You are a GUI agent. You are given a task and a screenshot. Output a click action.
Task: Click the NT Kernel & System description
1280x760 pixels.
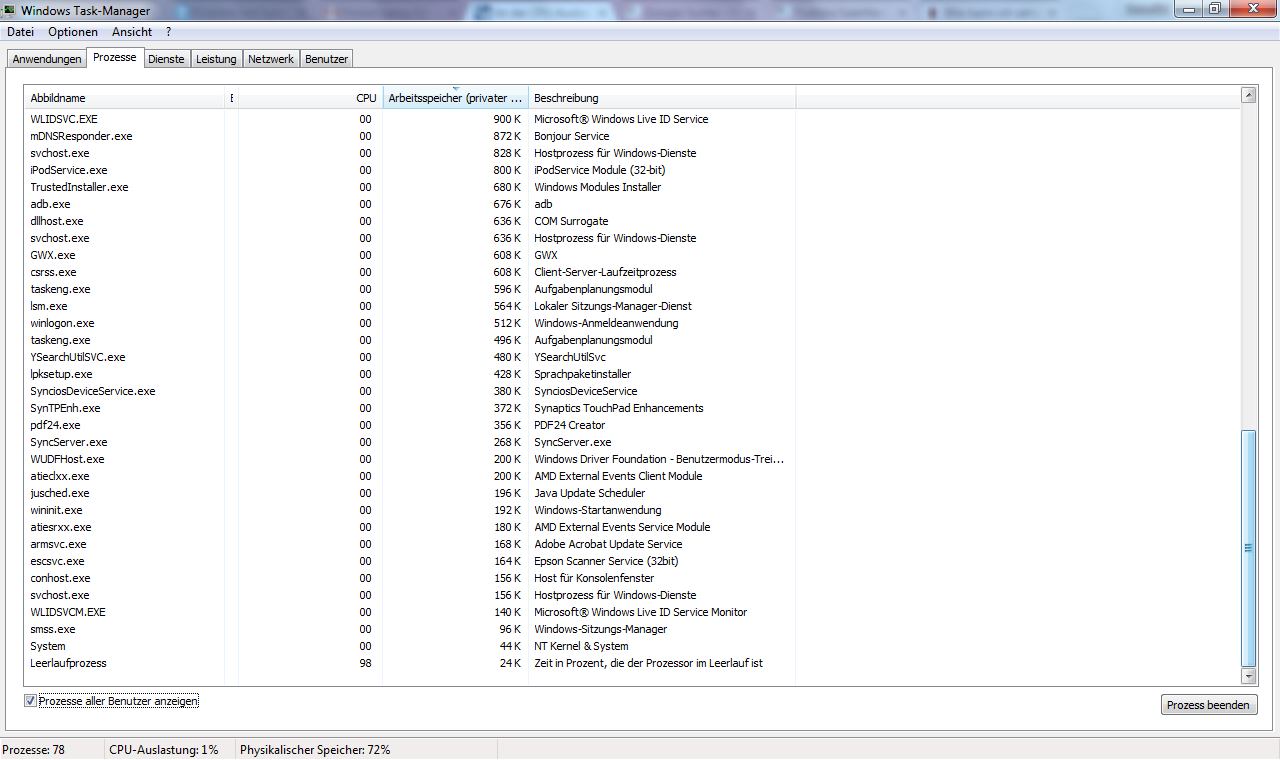[x=582, y=646]
